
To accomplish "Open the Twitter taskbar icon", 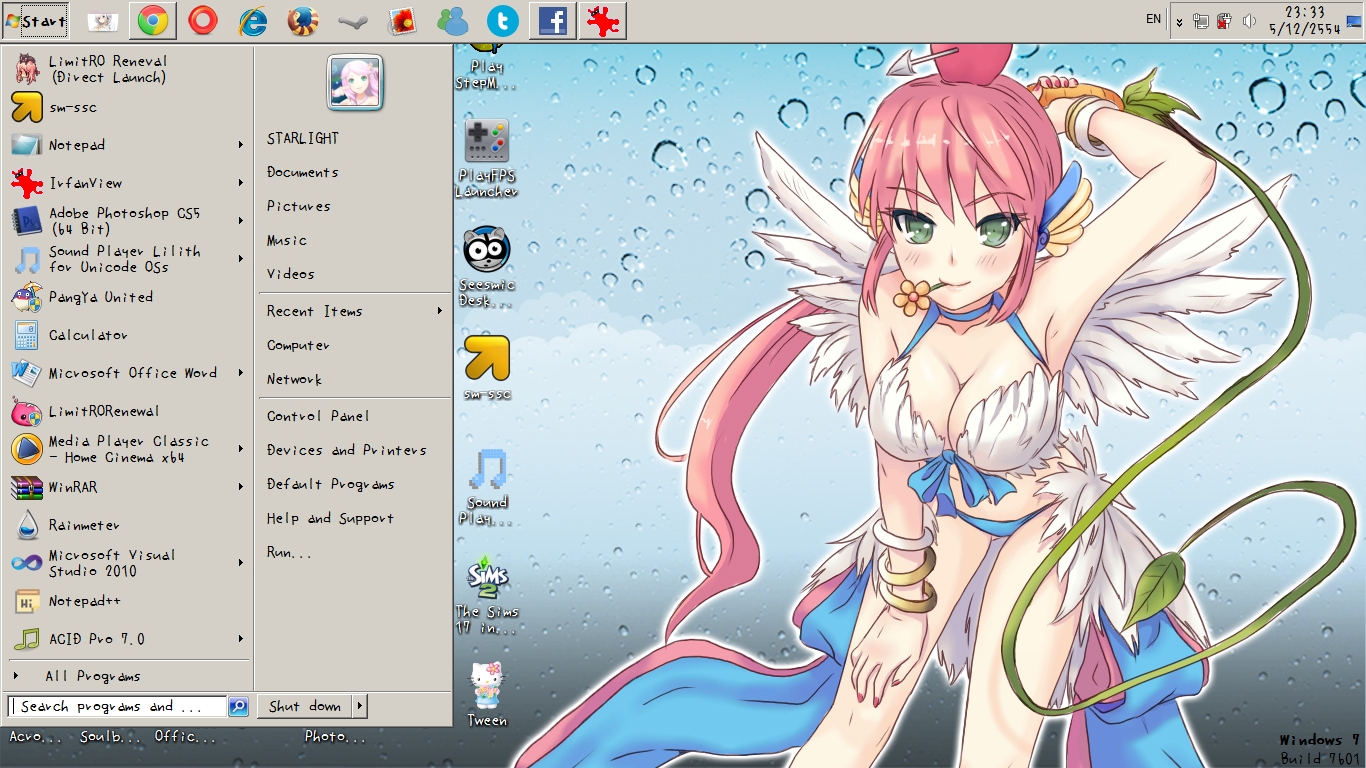I will click(x=503, y=20).
